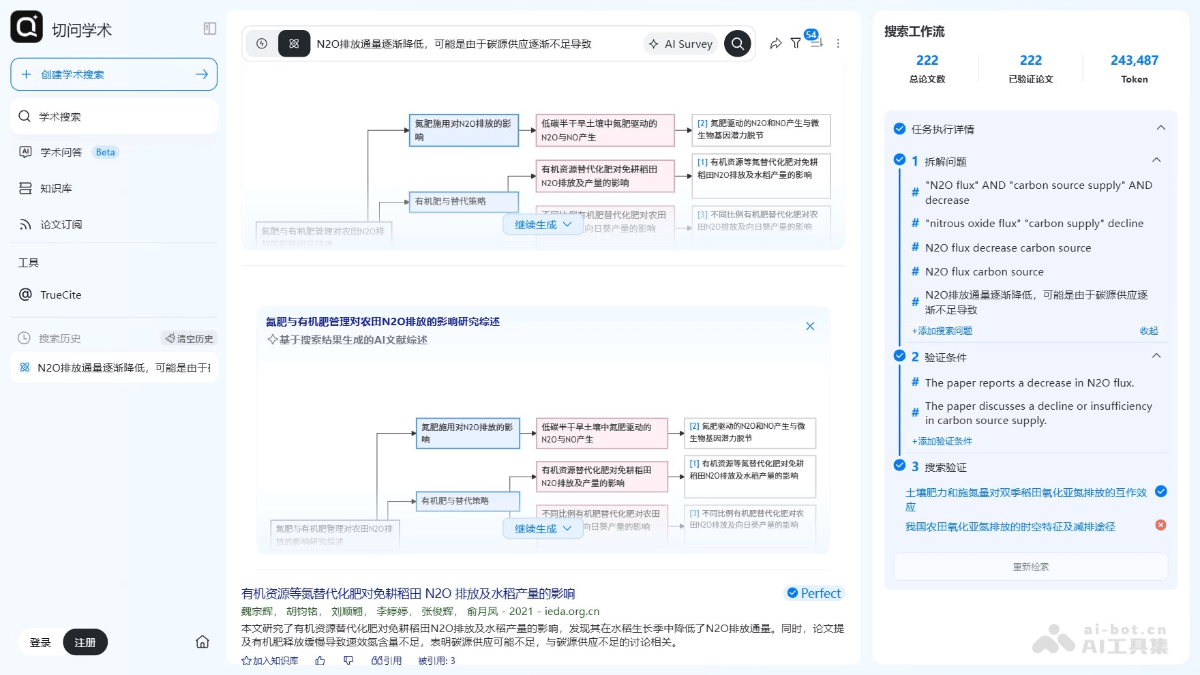Viewport: 1200px width, 675px height.
Task: Click the magnifier search icon in query bar
Action: (x=737, y=43)
